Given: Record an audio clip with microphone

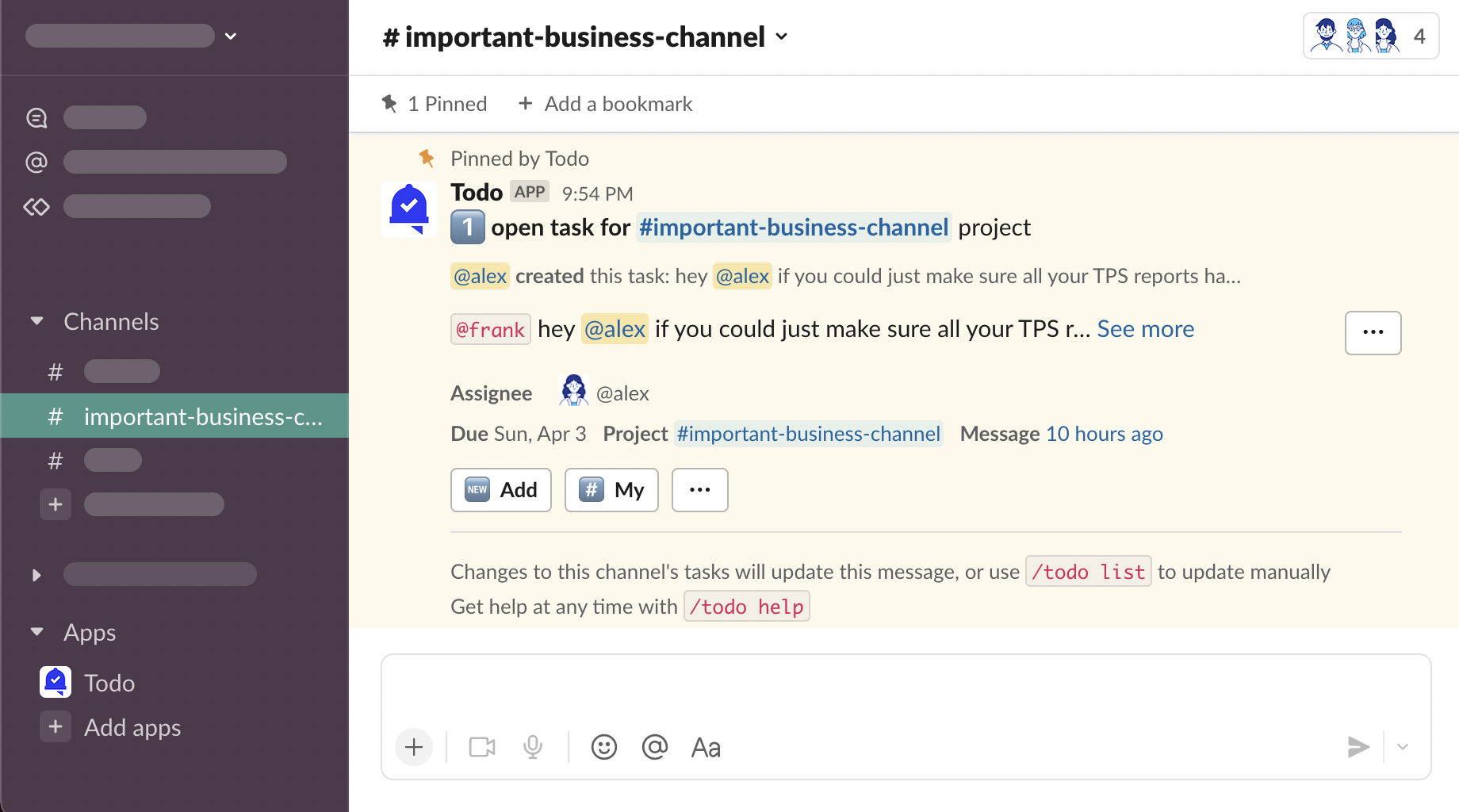Looking at the screenshot, I should click(x=533, y=747).
